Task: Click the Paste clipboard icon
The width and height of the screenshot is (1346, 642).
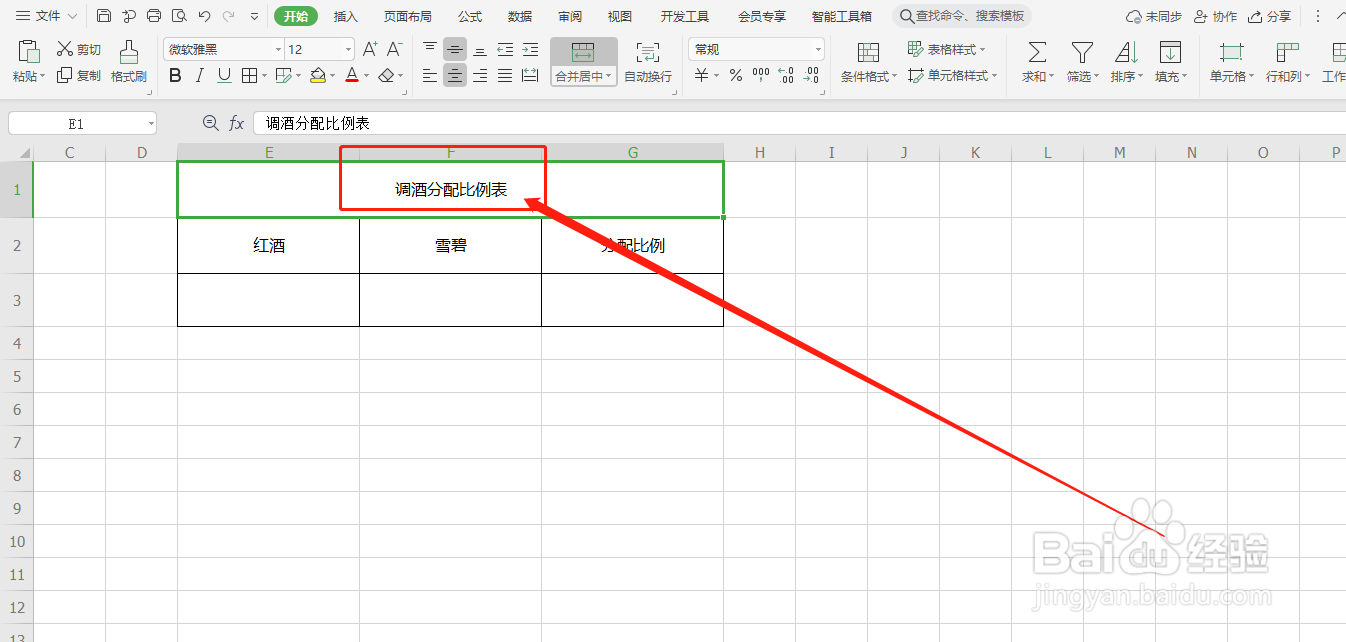Action: (29, 51)
